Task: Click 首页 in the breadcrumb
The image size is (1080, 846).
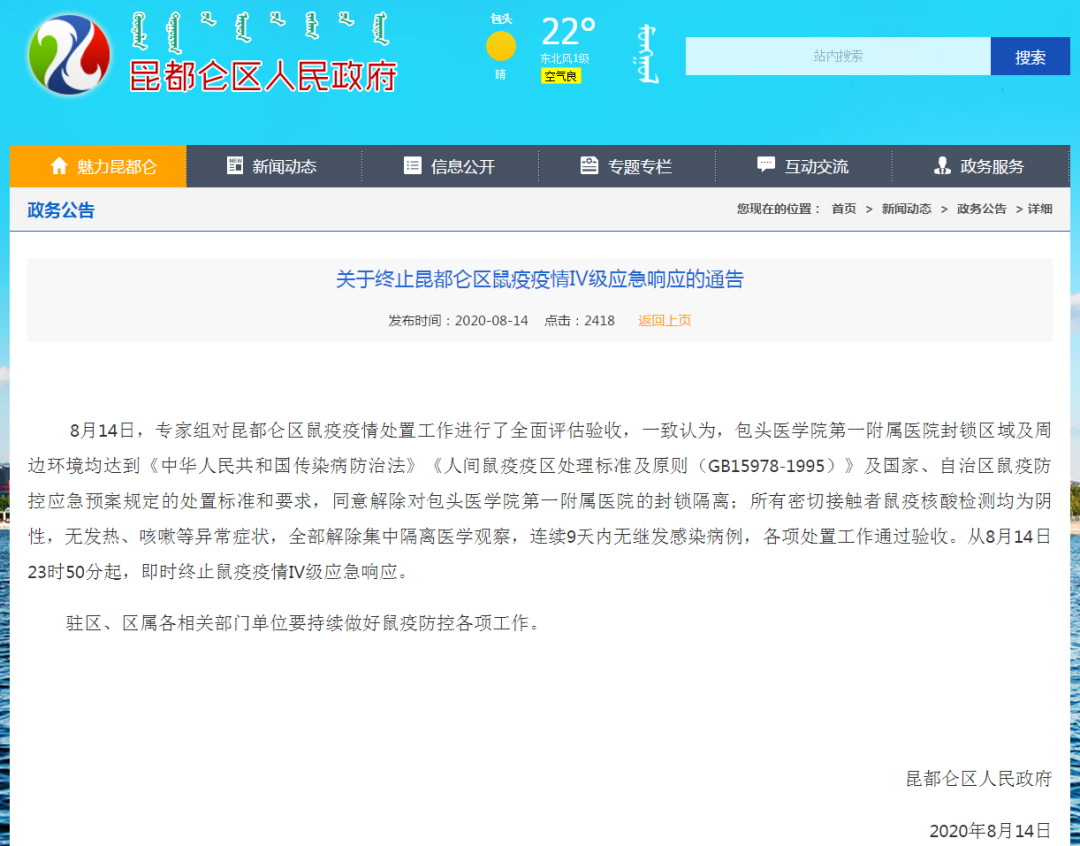Action: click(x=843, y=209)
